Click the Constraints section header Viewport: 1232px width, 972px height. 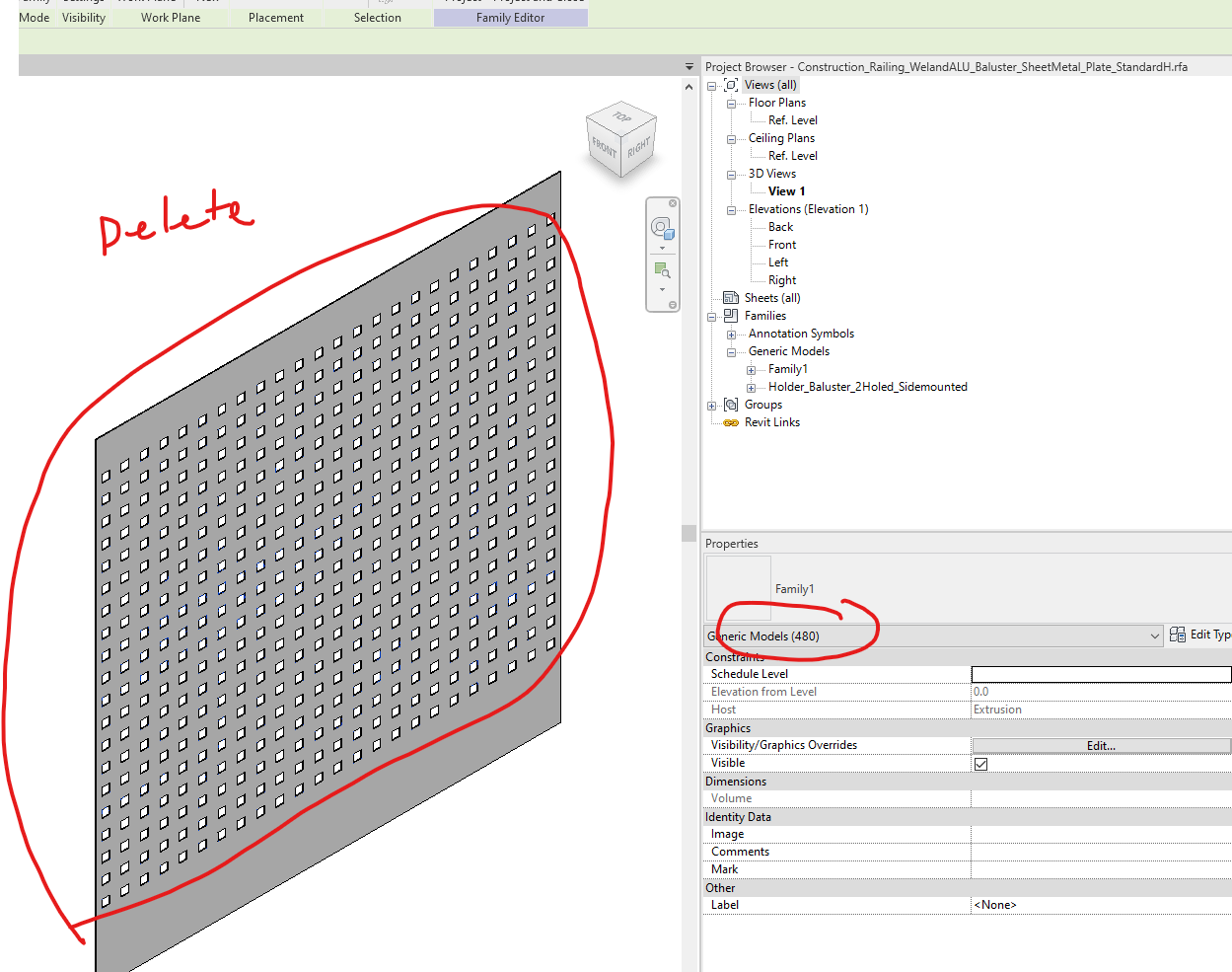pyautogui.click(x=967, y=657)
